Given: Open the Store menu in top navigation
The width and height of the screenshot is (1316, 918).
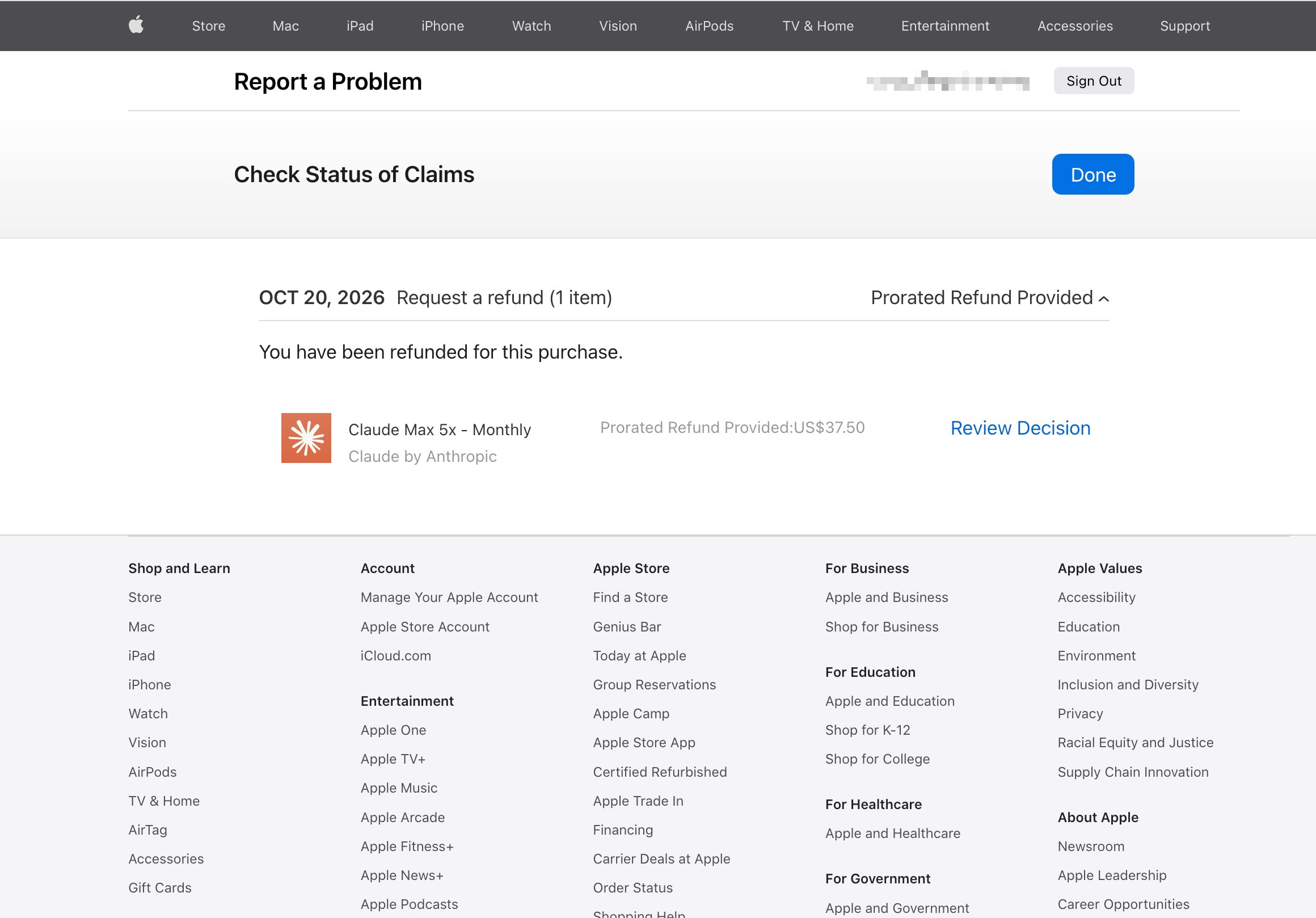Looking at the screenshot, I should [x=209, y=26].
